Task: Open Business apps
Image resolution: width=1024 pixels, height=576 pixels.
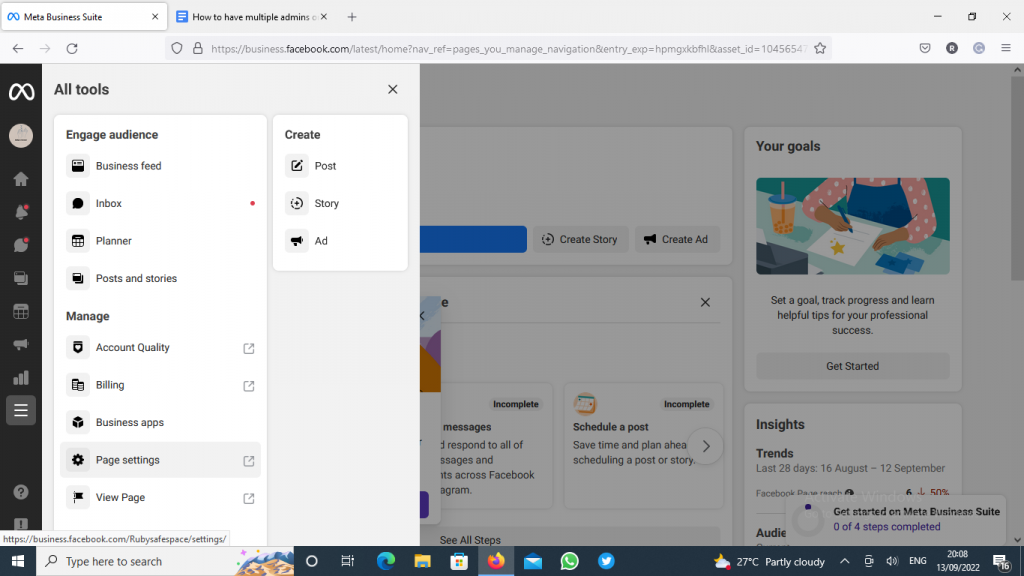Action: 161,423
